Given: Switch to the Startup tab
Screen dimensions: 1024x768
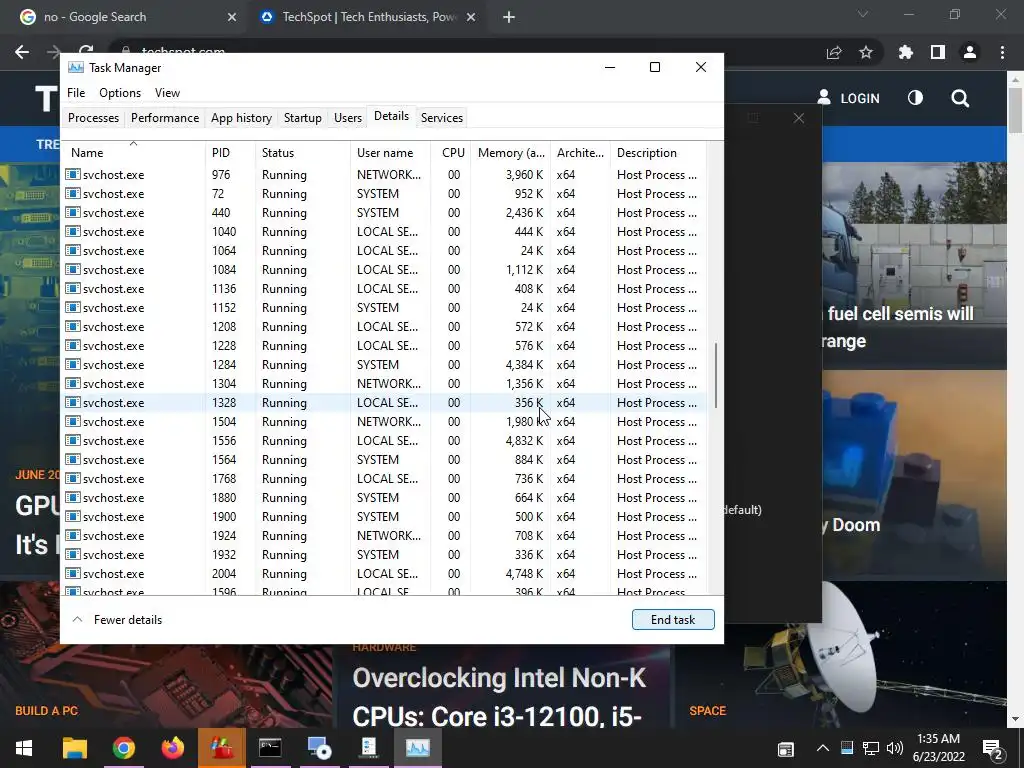Looking at the screenshot, I should (302, 118).
